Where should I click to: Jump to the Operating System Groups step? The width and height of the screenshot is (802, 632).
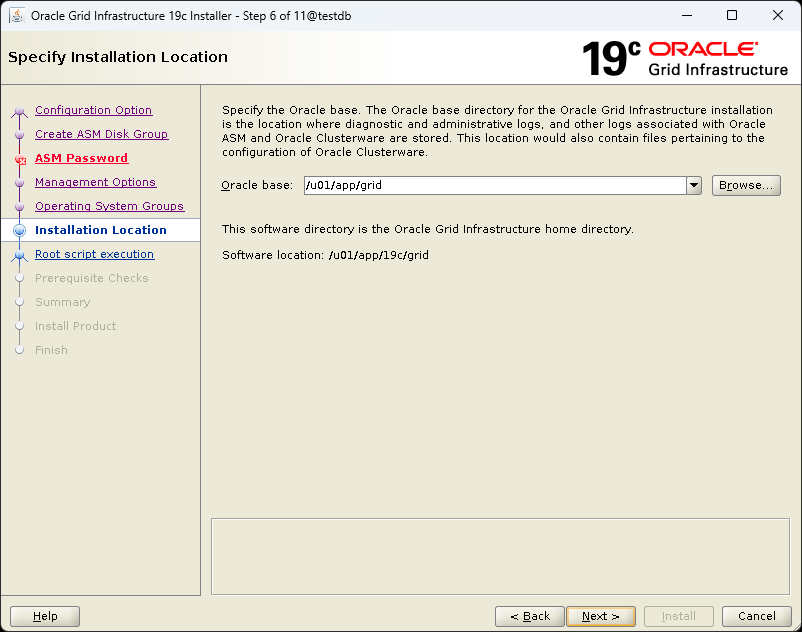pyautogui.click(x=109, y=206)
